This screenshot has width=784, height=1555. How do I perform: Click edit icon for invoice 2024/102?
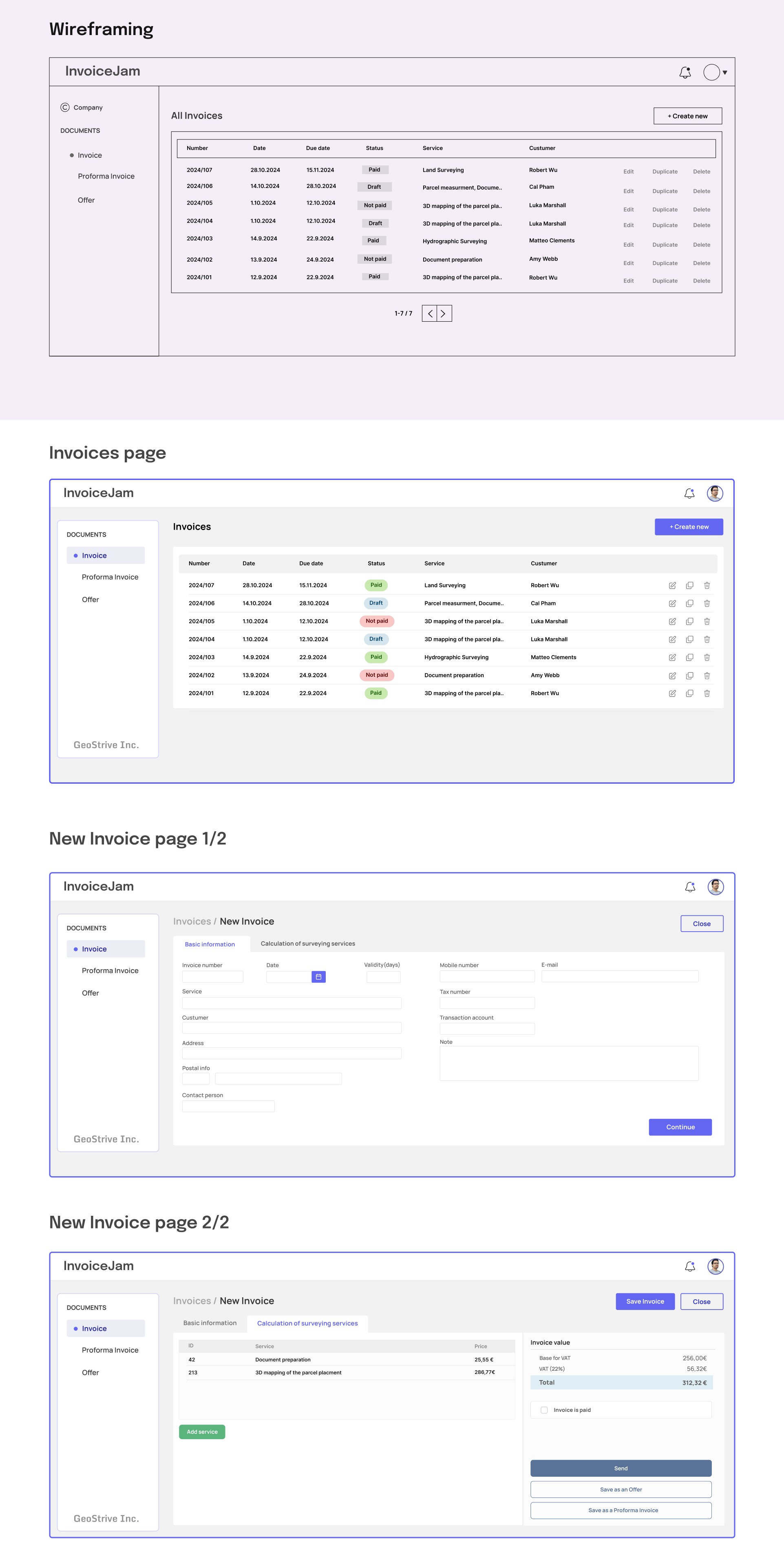[x=672, y=676]
